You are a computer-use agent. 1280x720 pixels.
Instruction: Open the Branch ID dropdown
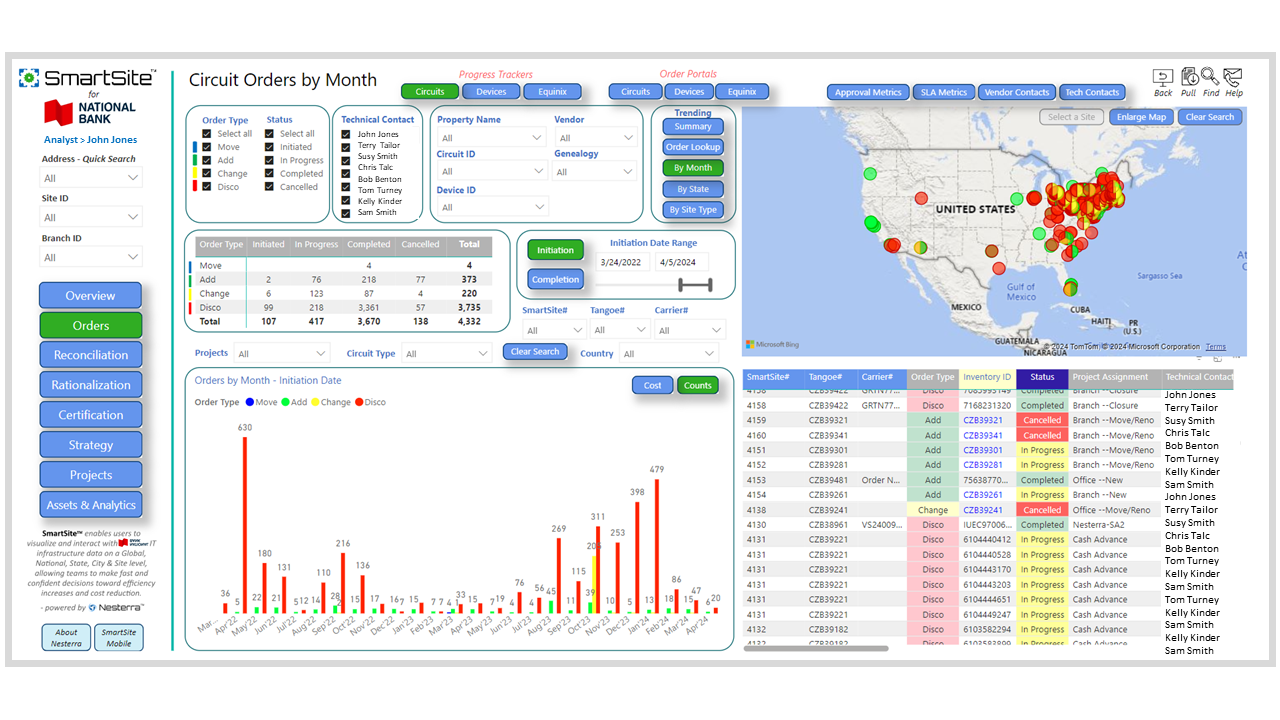coord(91,257)
